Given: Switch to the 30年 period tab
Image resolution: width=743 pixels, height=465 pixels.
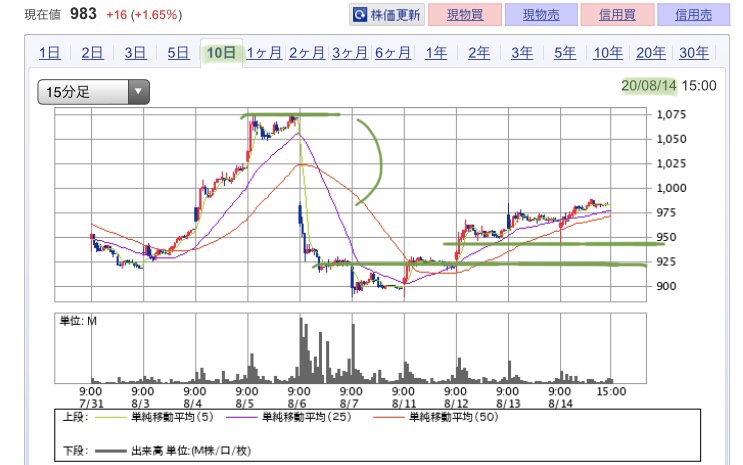Looking at the screenshot, I should 694,53.
